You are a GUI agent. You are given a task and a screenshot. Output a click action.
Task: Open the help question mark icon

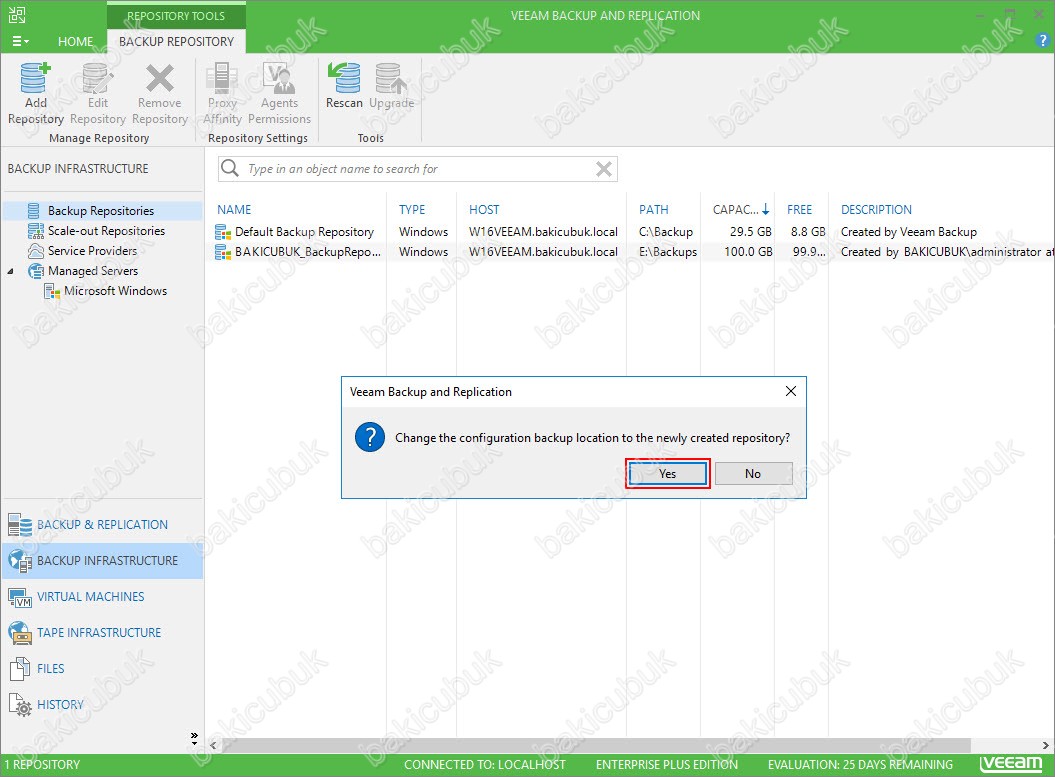[1043, 40]
